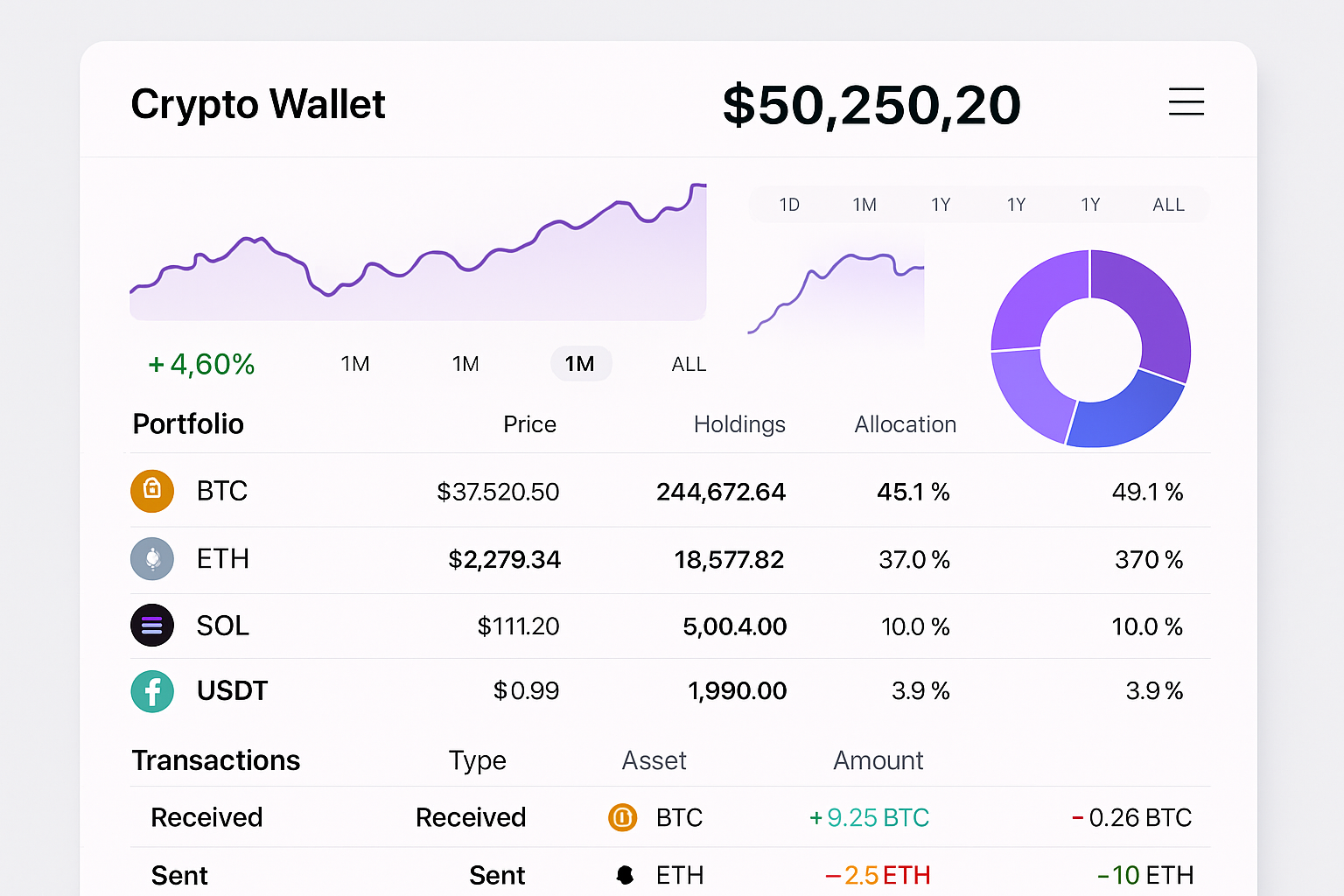
Task: Expand the Transactions section
Action: click(215, 760)
